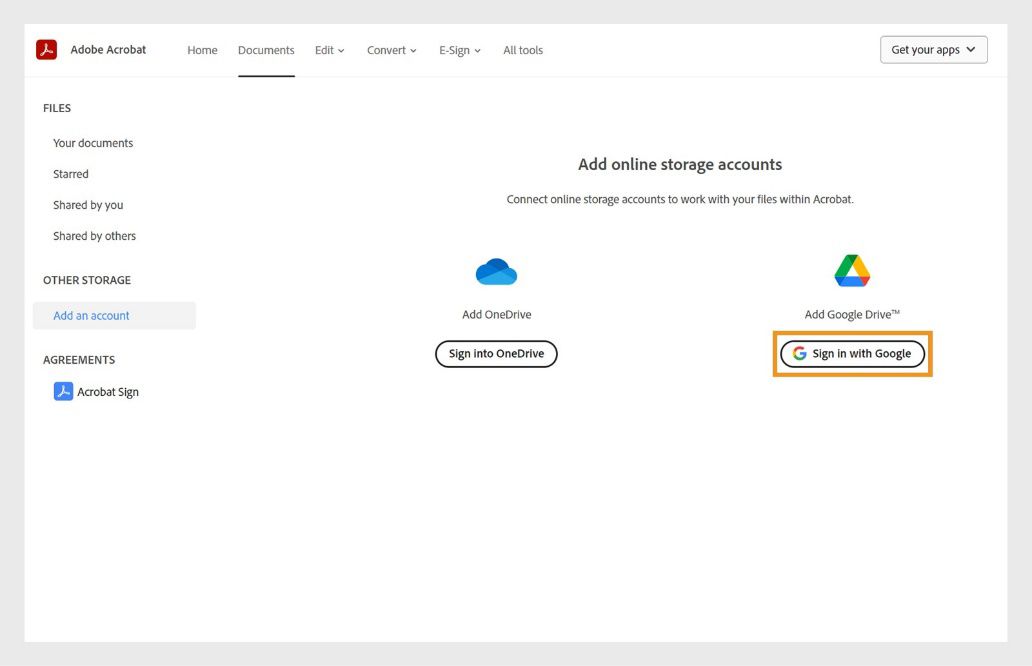Click the Adobe Acrobat PDF logo icon
Viewport: 1032px width, 666px height.
(45, 48)
